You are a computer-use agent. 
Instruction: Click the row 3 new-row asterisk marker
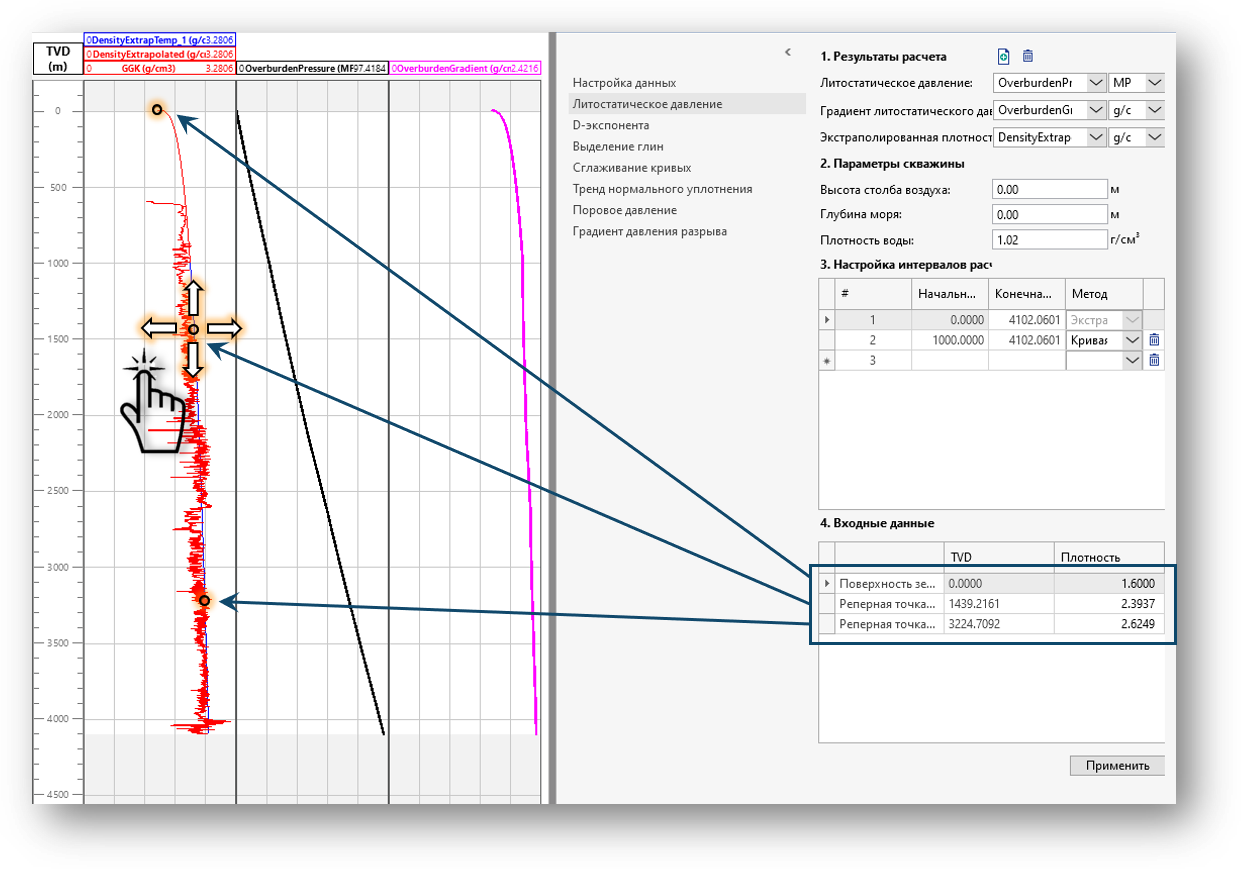pos(827,360)
